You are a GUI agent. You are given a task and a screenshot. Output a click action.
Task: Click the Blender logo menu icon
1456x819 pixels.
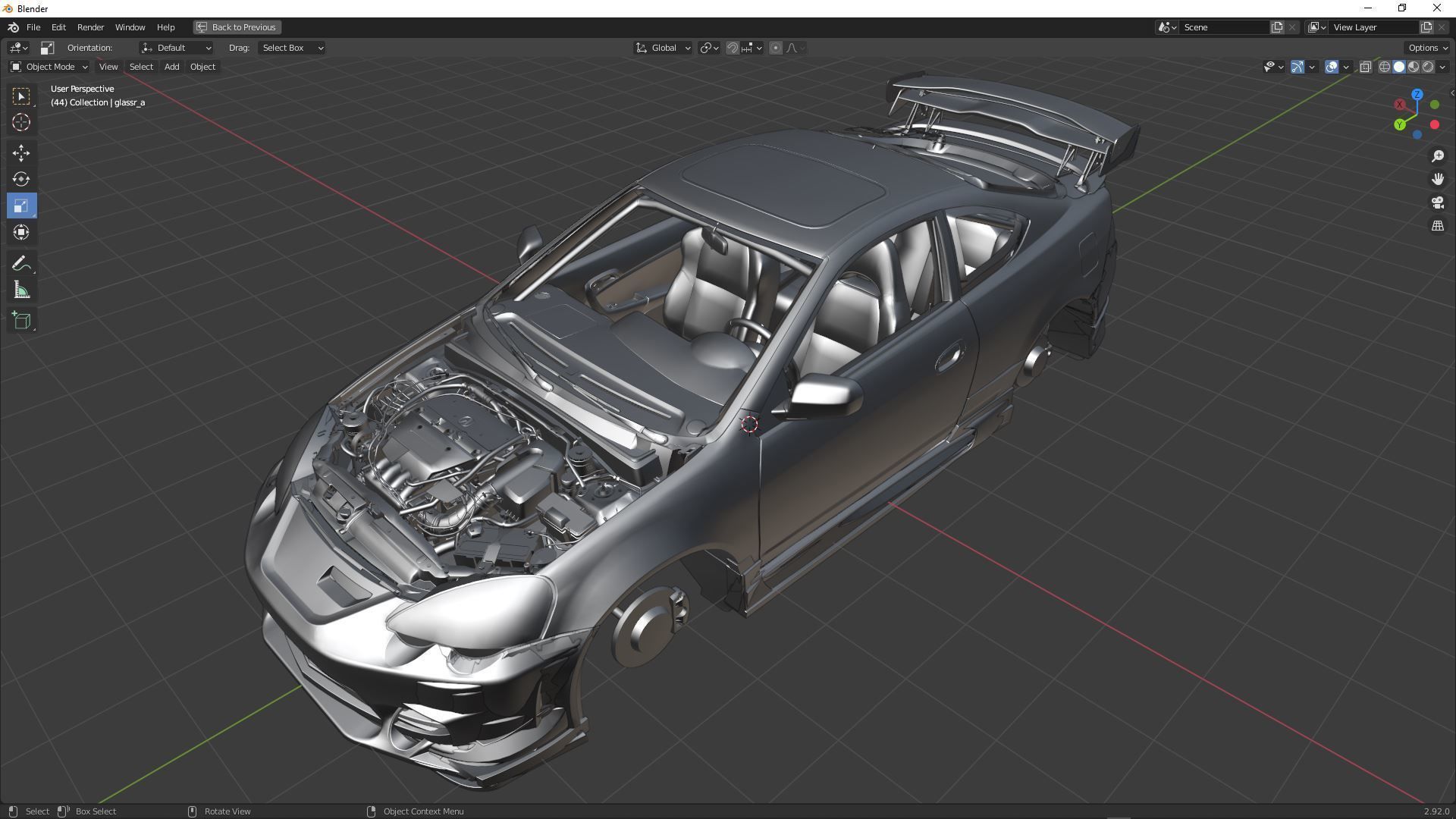pos(13,27)
